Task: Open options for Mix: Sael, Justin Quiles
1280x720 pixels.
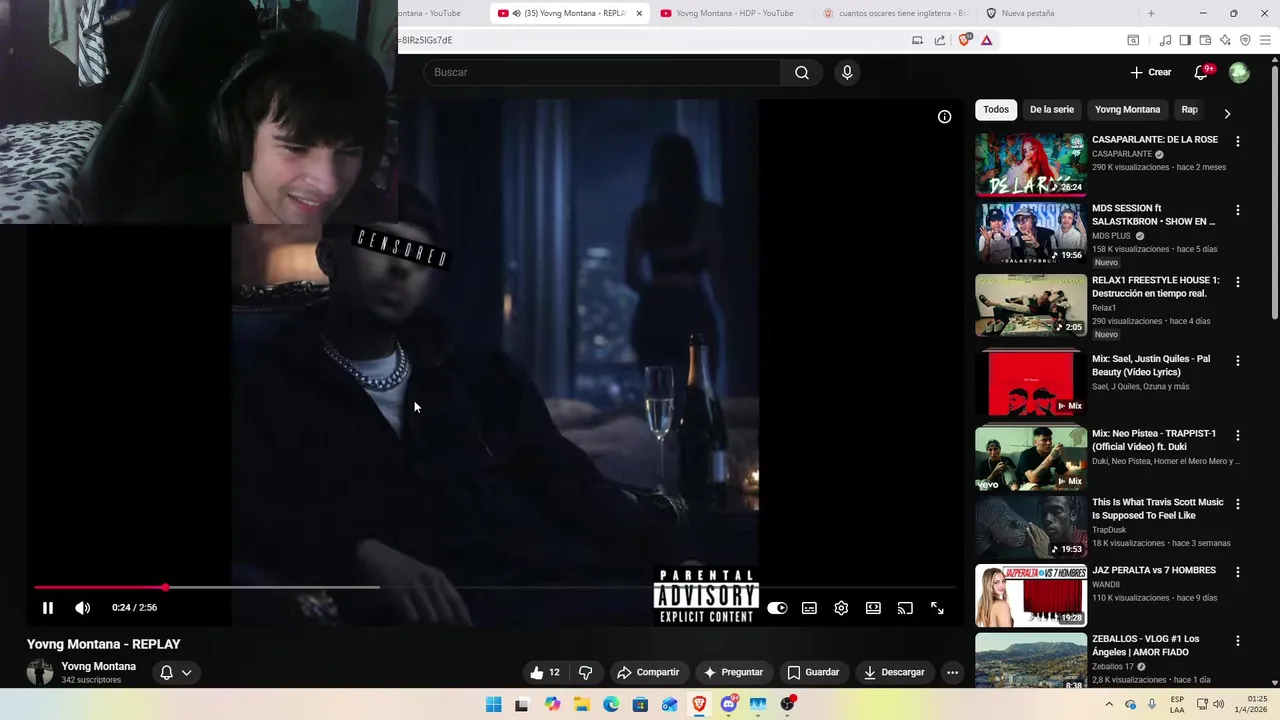Action: tap(1238, 360)
